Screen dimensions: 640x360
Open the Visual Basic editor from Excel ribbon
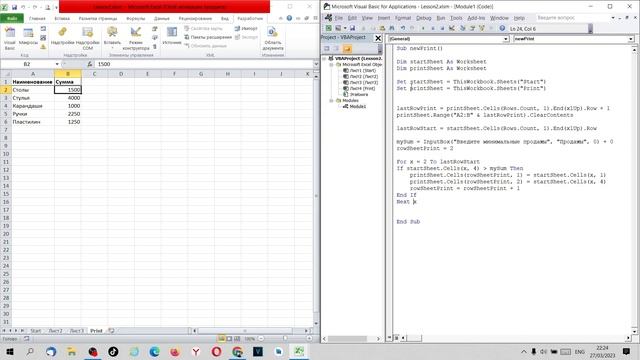coord(9,39)
